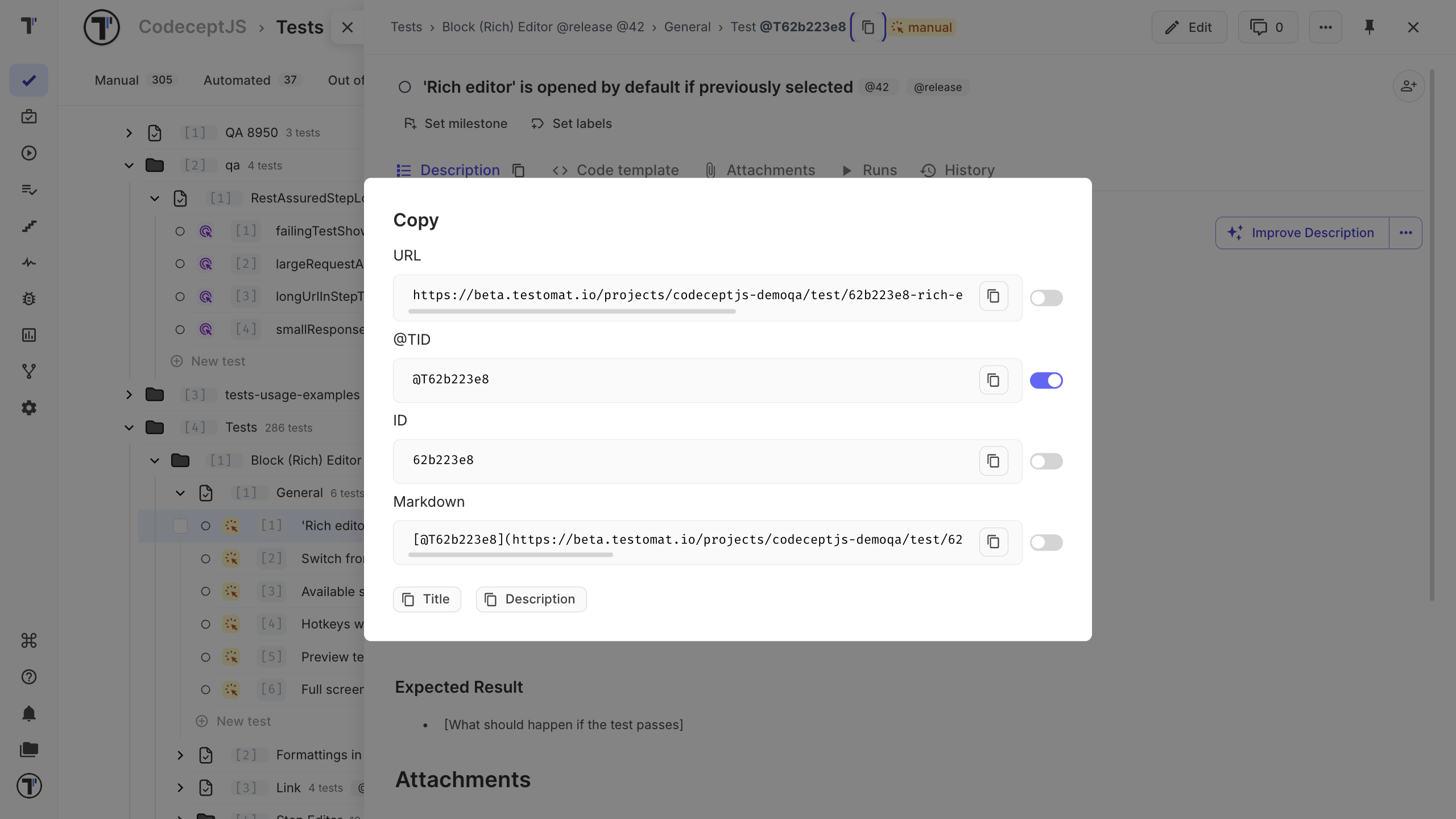The height and width of the screenshot is (819, 1456).
Task: Copy the ID 62b223e8 icon
Action: (993, 461)
